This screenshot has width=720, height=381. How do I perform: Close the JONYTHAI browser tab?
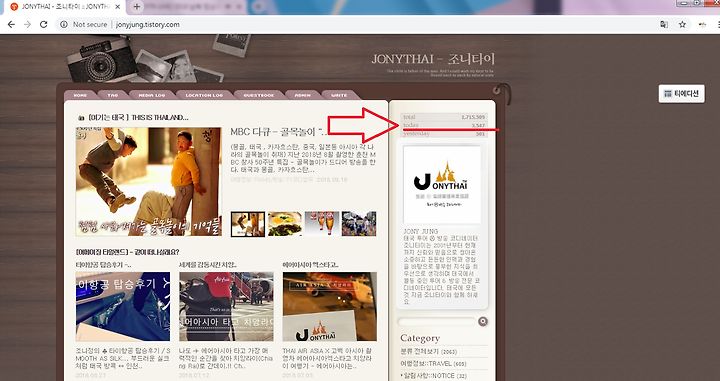tap(118, 7)
